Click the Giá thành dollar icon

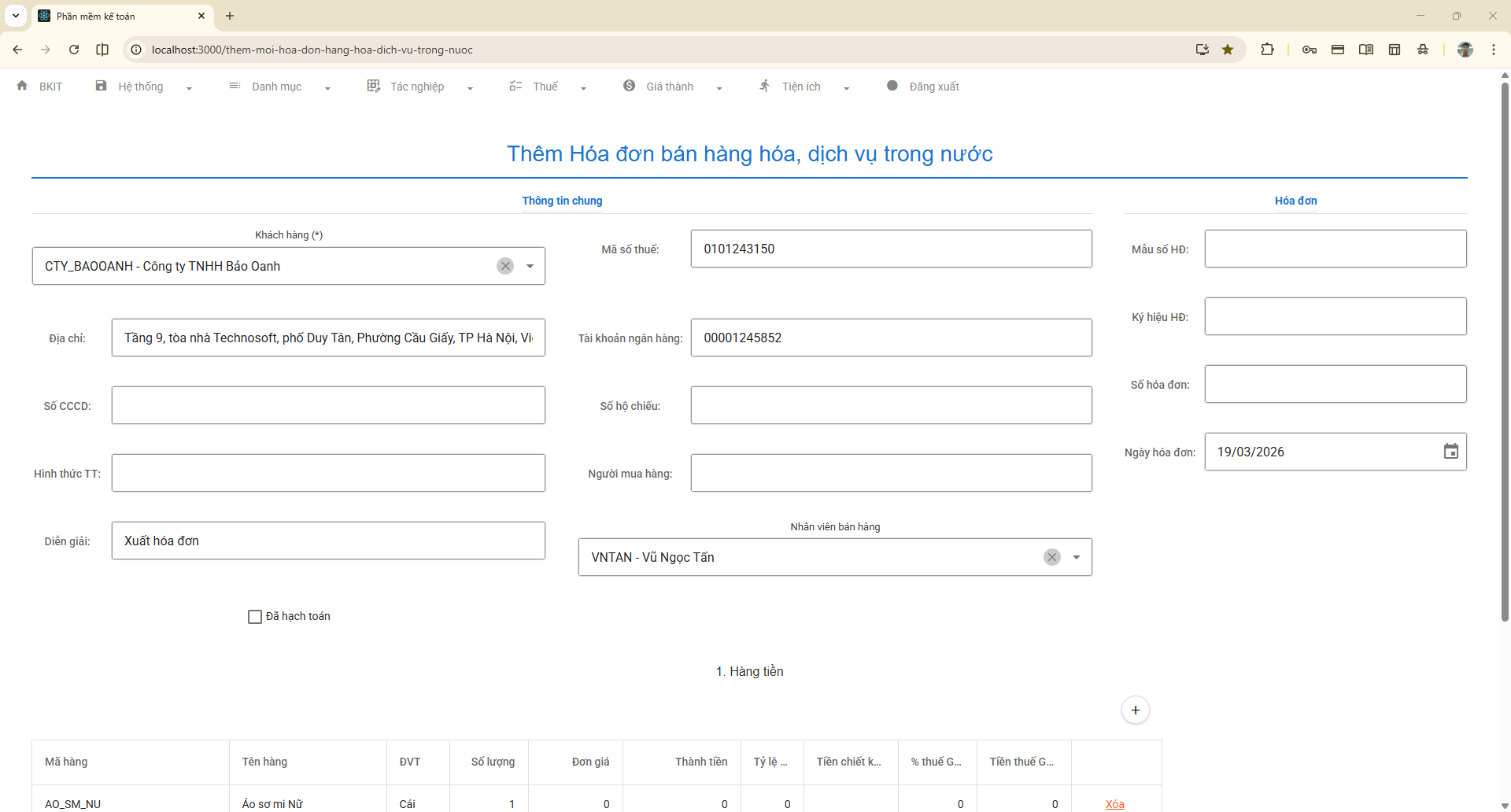click(629, 86)
